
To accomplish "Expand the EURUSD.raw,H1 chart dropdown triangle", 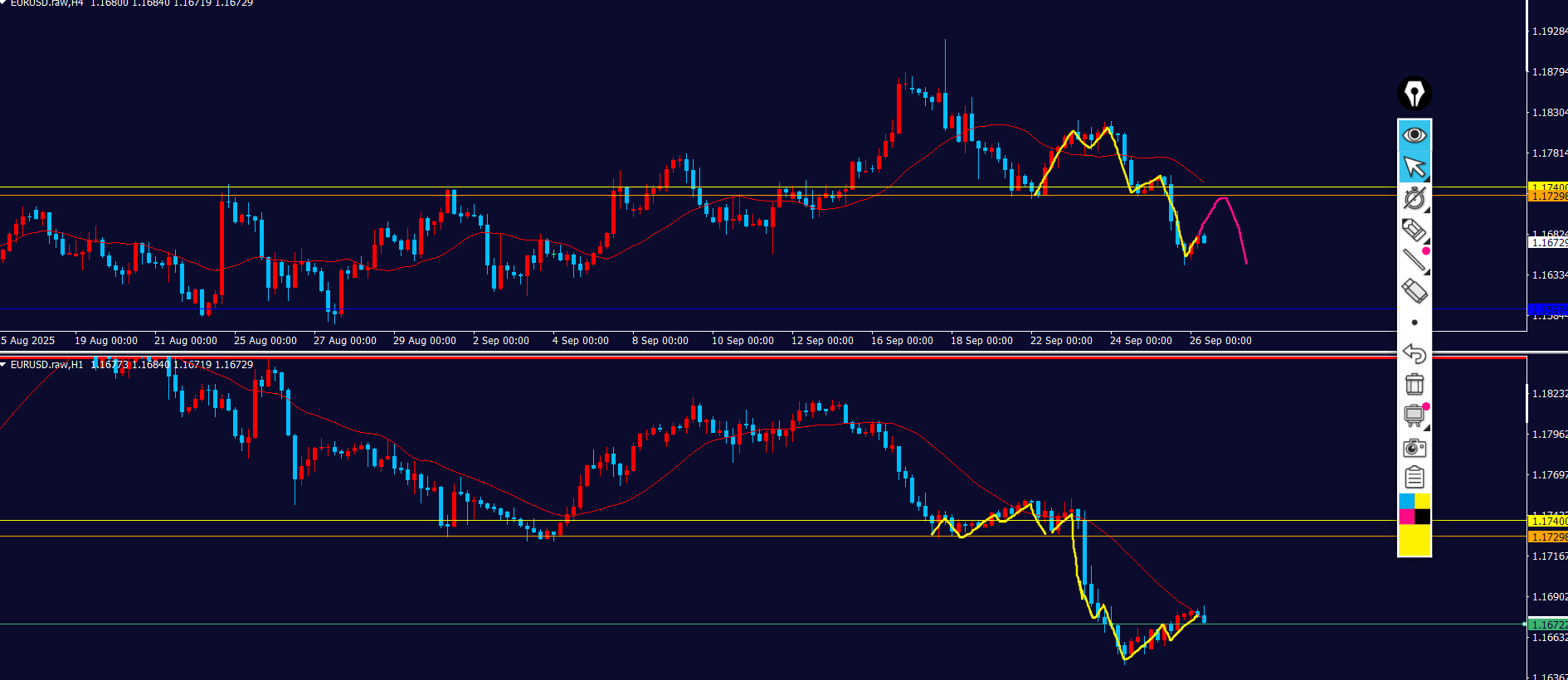I will pos(4,365).
